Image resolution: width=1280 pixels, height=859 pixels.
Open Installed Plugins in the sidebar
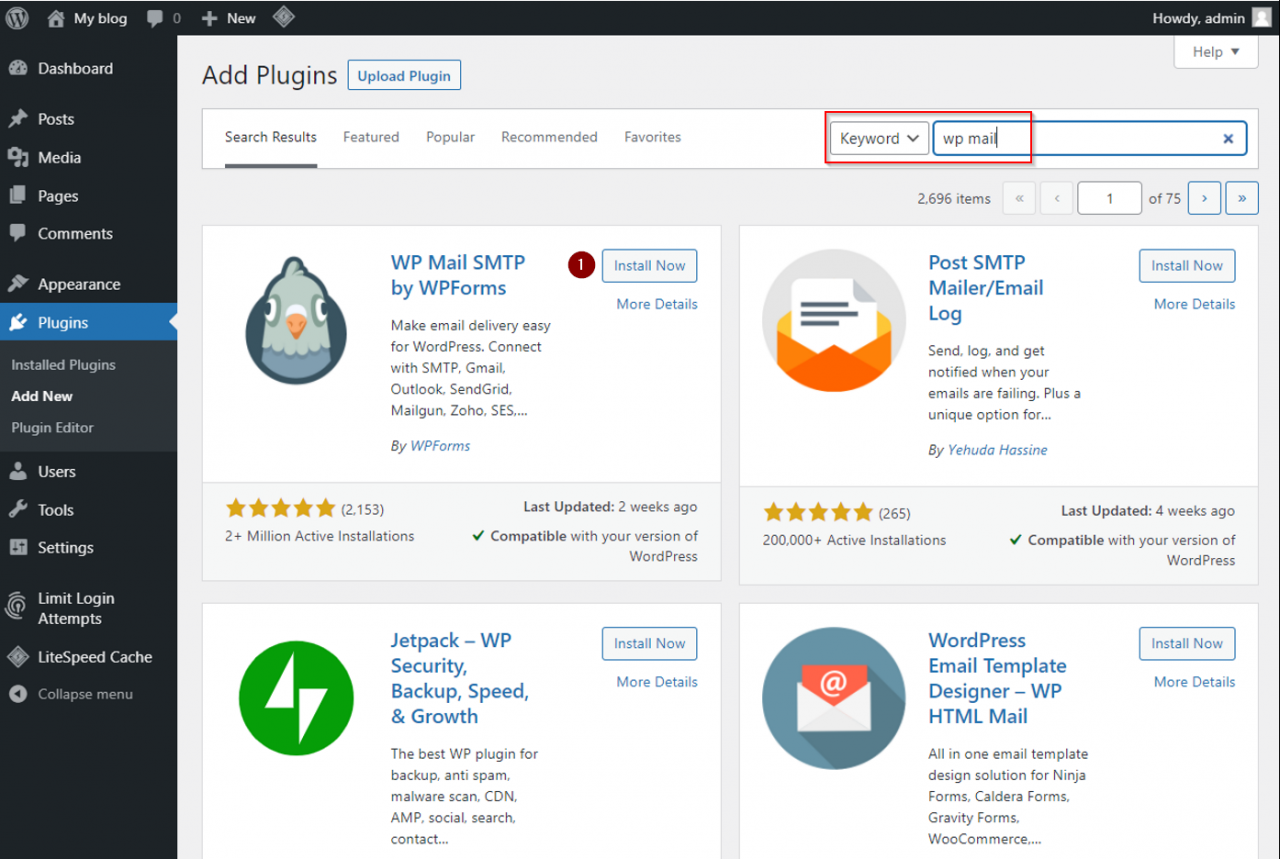(64, 365)
